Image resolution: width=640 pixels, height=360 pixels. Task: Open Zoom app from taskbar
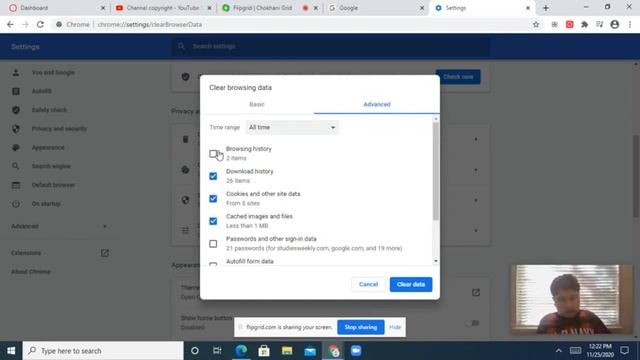[x=356, y=351]
